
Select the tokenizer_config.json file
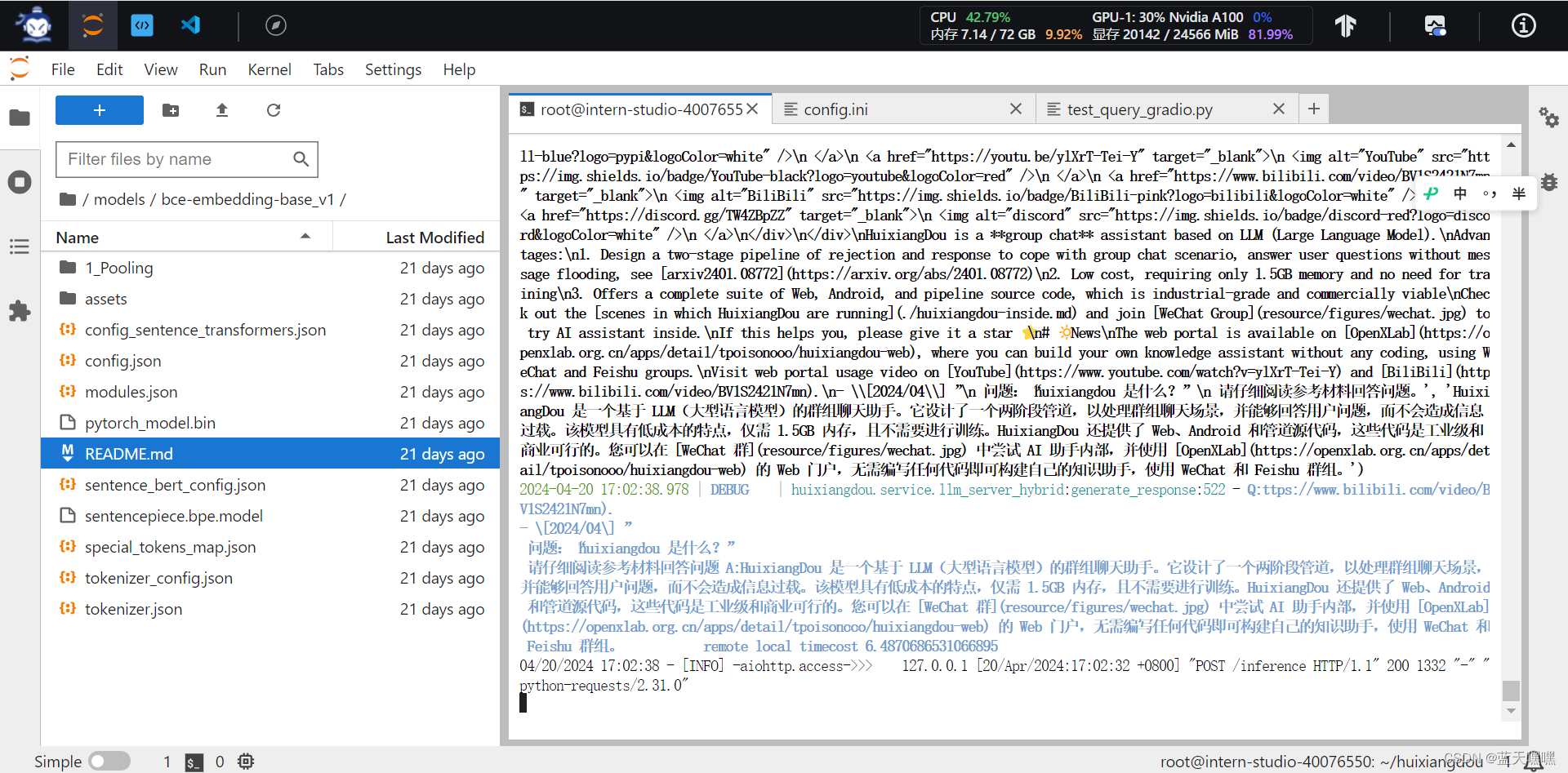click(270, 578)
